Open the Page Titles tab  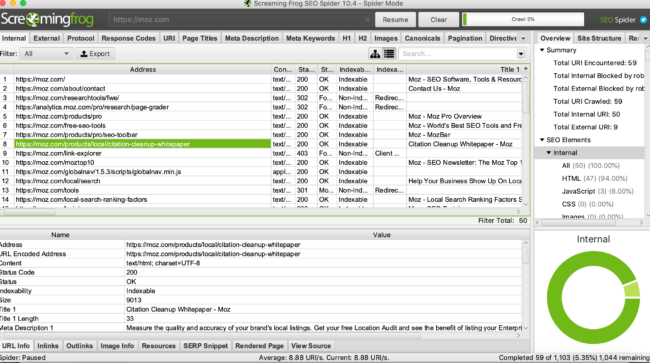(200, 38)
